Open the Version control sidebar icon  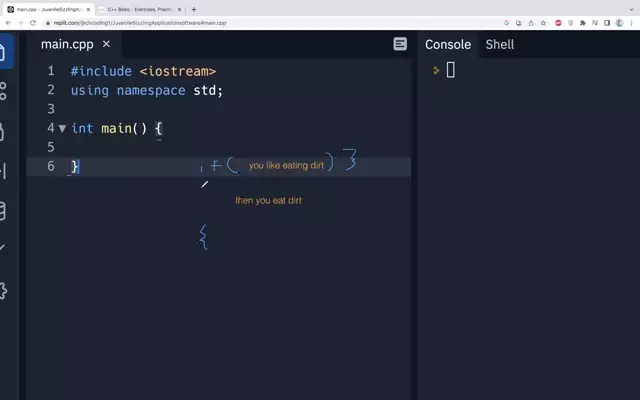3,91
